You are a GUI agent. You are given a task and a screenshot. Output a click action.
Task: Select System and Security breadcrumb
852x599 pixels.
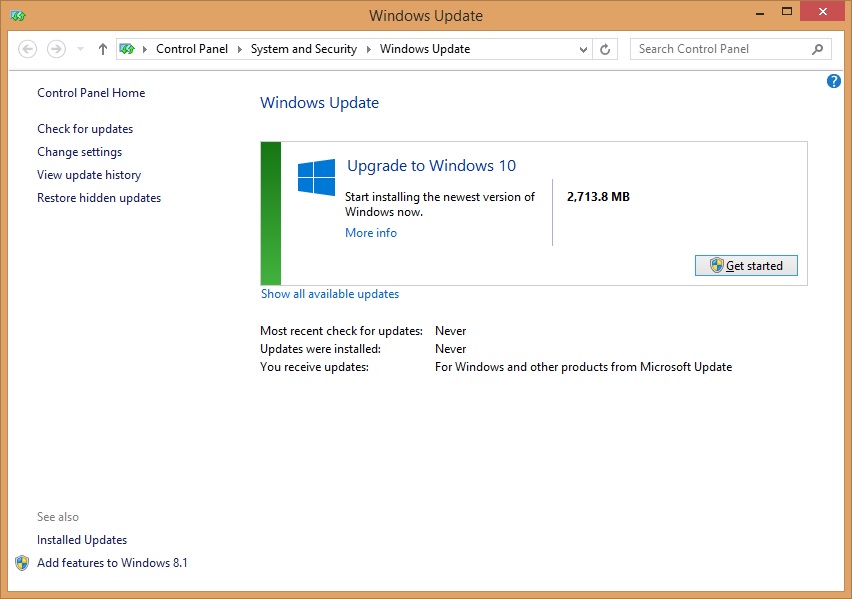304,49
